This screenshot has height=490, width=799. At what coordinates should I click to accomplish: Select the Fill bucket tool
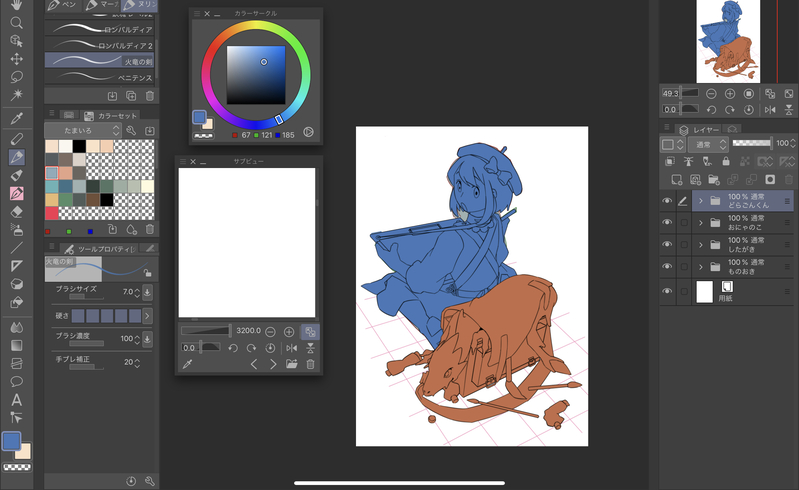pyautogui.click(x=16, y=302)
